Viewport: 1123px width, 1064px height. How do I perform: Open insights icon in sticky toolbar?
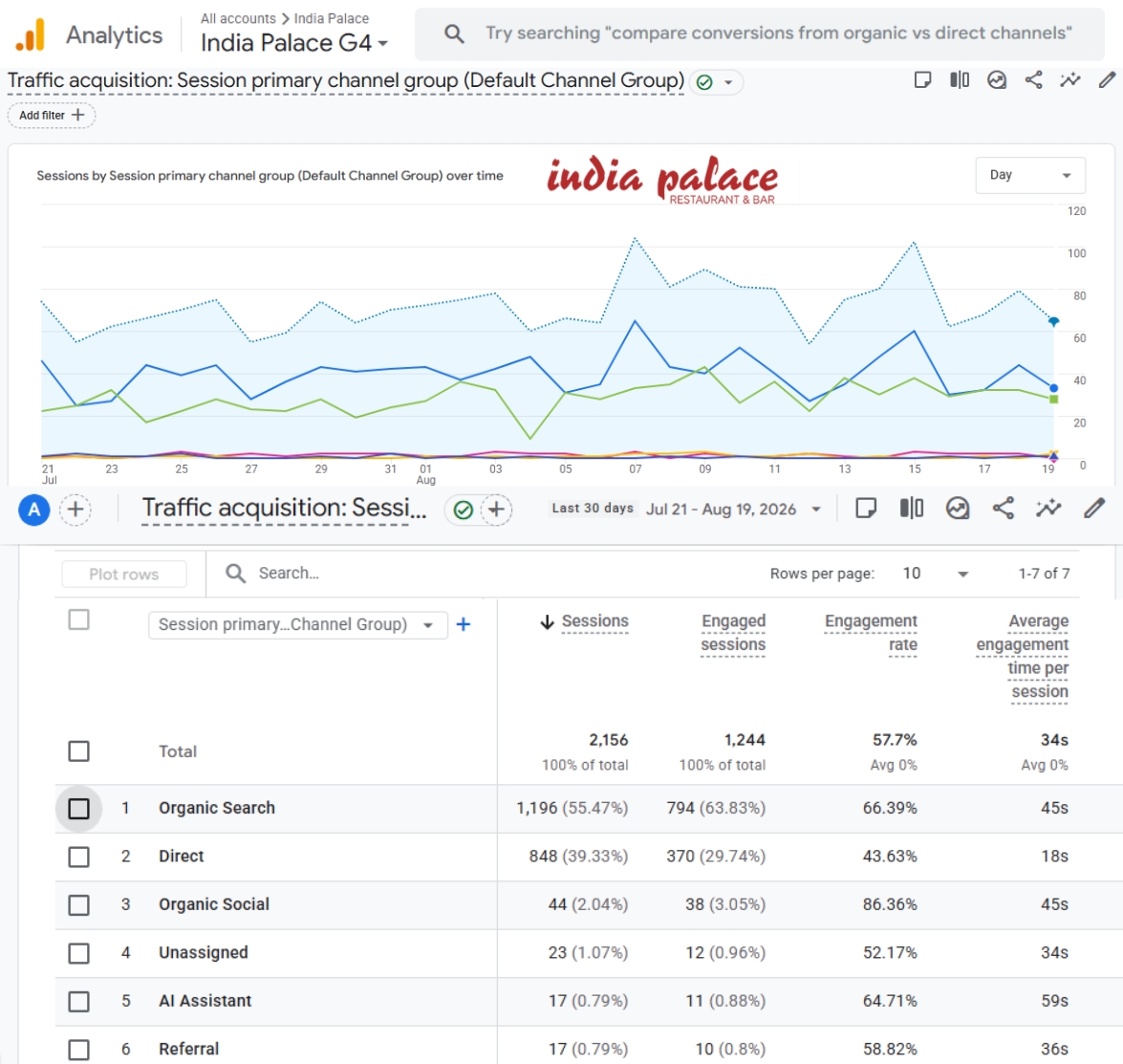coord(958,509)
